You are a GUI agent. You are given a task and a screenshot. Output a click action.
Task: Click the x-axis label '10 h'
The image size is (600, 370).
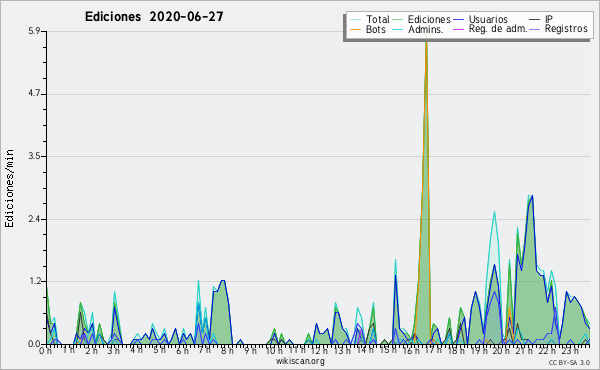tap(274, 350)
